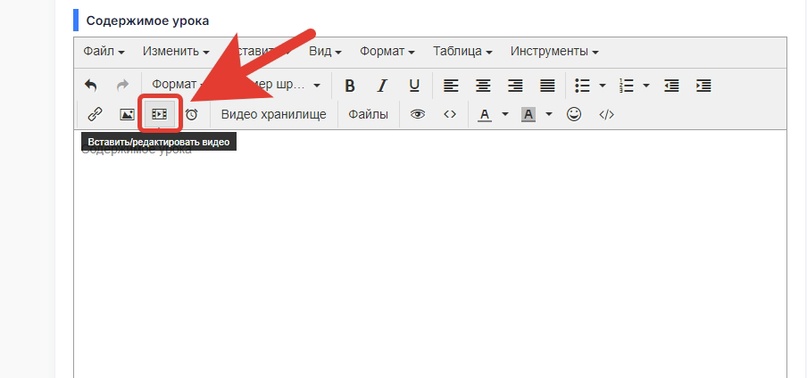
Task: Align text right
Action: (x=515, y=85)
